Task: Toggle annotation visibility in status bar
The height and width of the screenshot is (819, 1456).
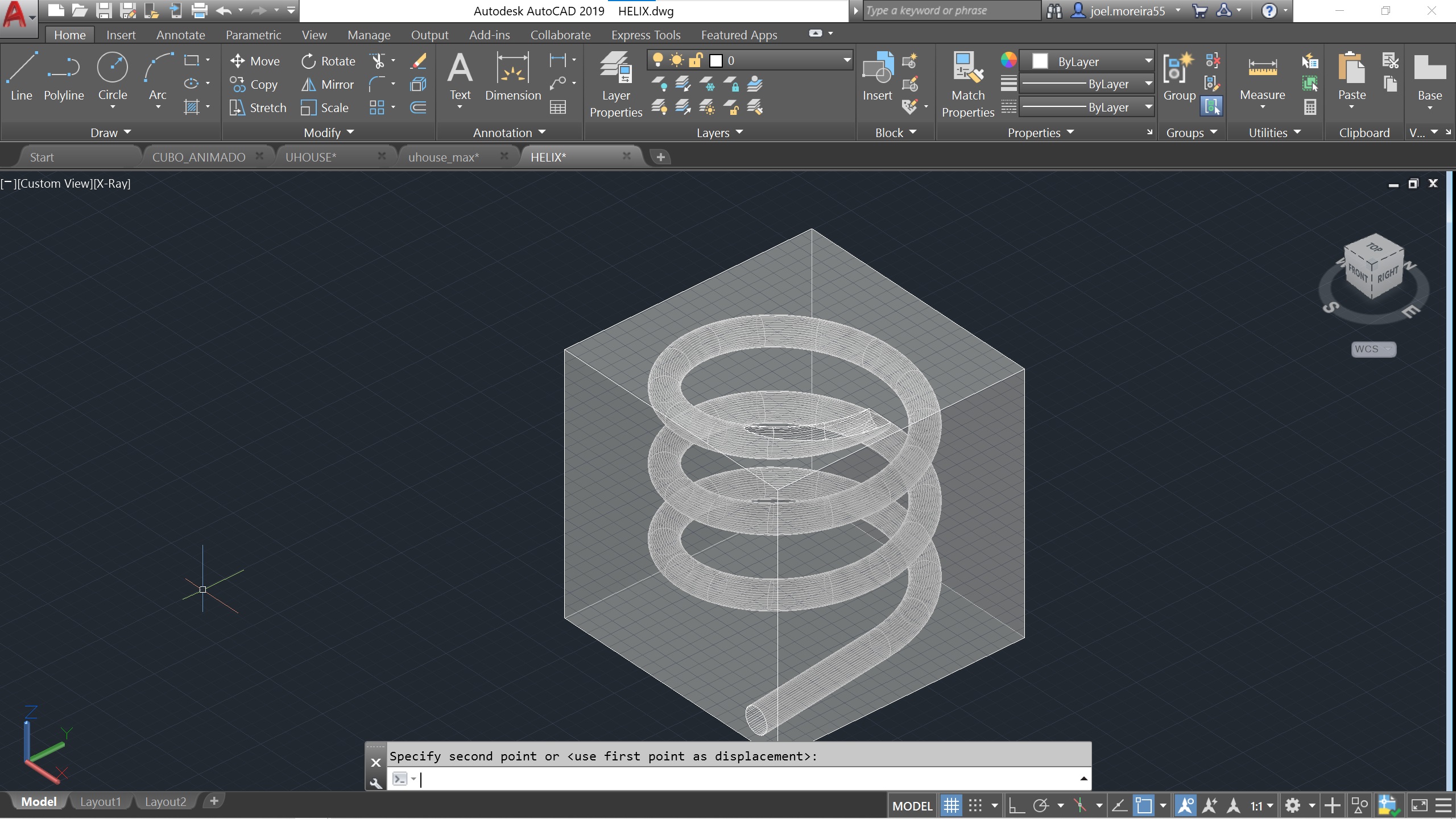Action: [1185, 805]
